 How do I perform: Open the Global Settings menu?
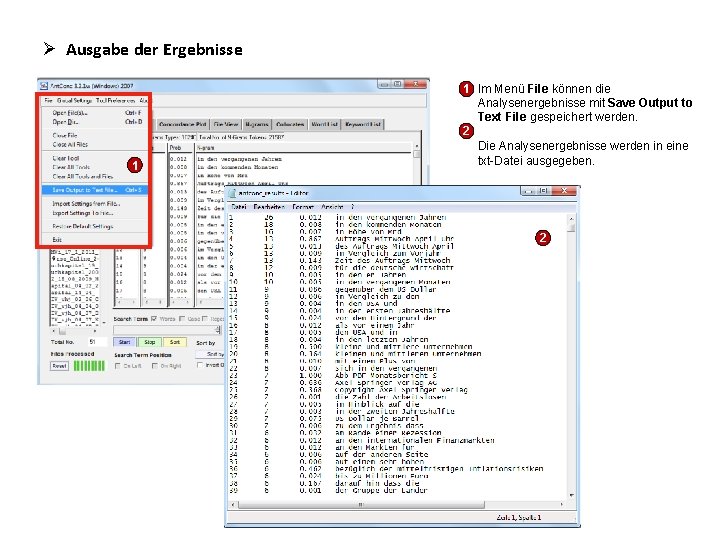pos(74,100)
